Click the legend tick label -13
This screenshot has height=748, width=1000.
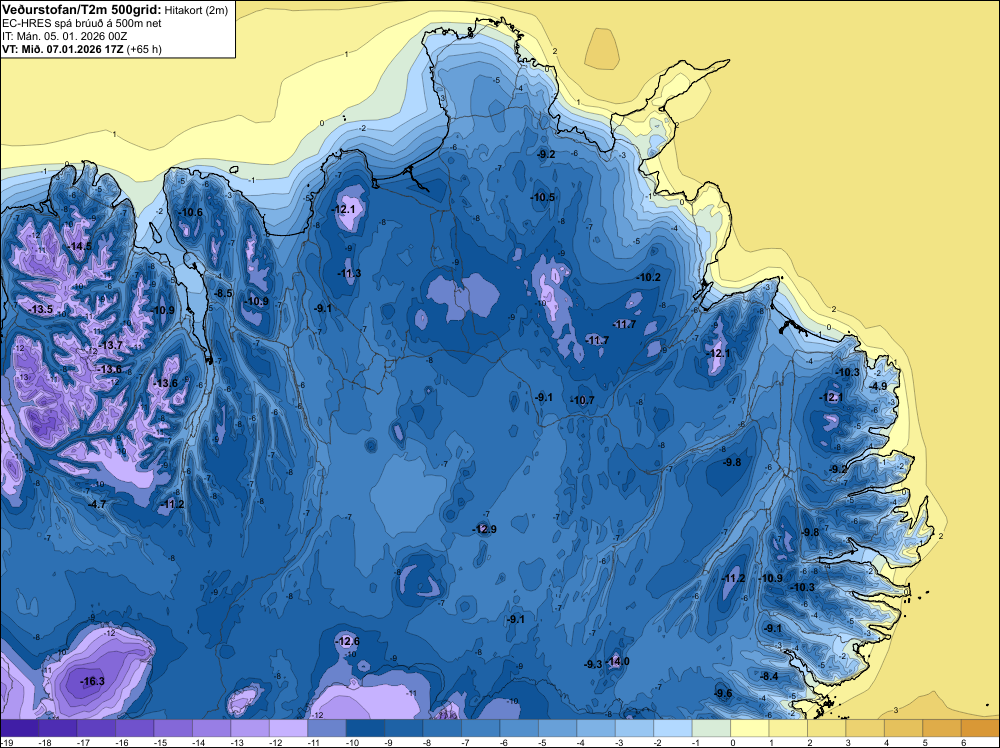click(237, 743)
